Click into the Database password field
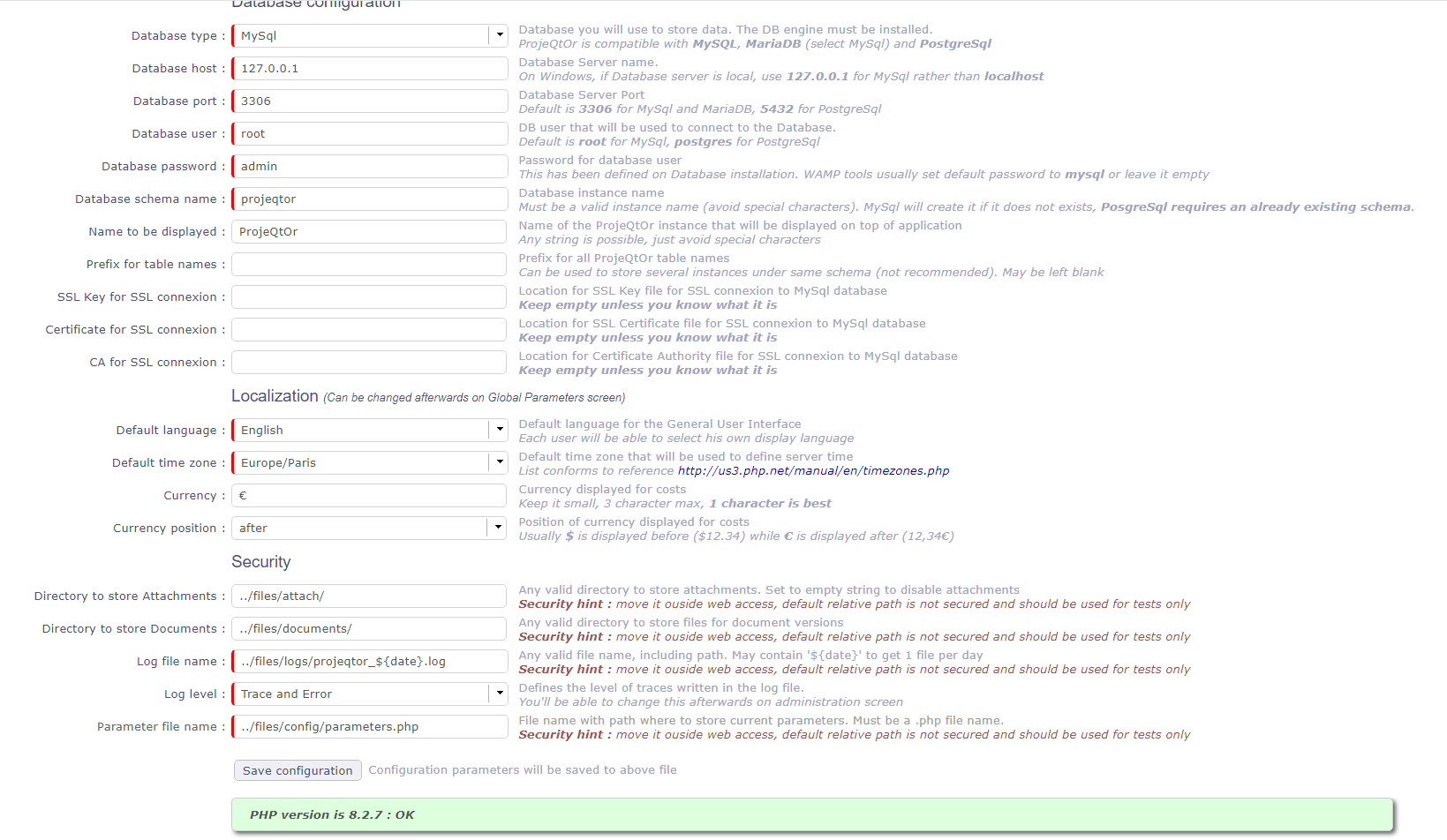This screenshot has width=1447, height=840. pyautogui.click(x=369, y=166)
